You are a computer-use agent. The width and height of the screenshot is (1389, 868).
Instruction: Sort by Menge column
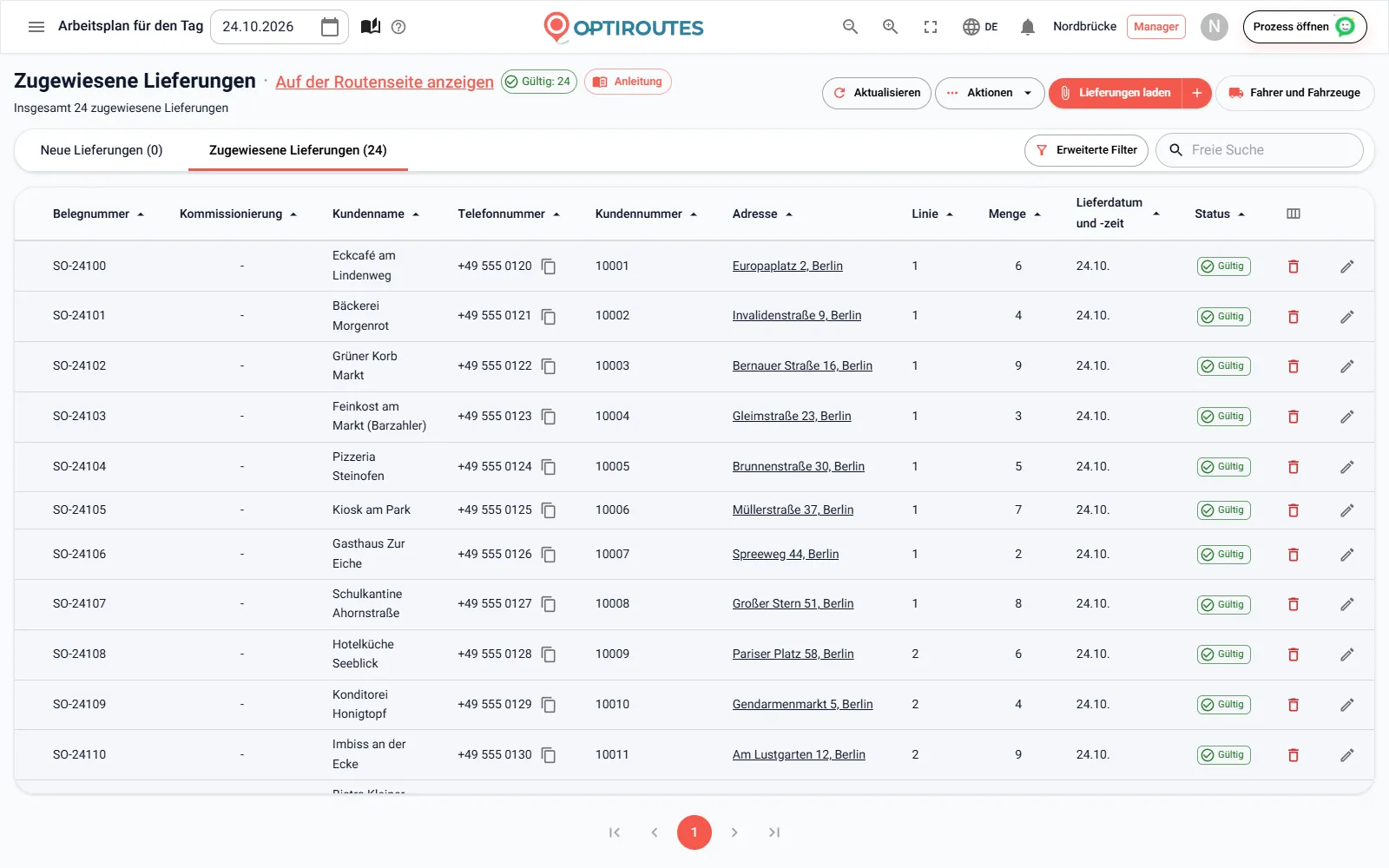pyautogui.click(x=1014, y=214)
